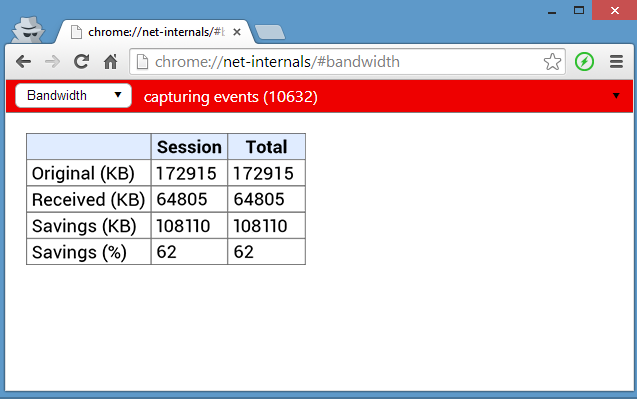
Task: Select the Session column header
Action: click(189, 147)
